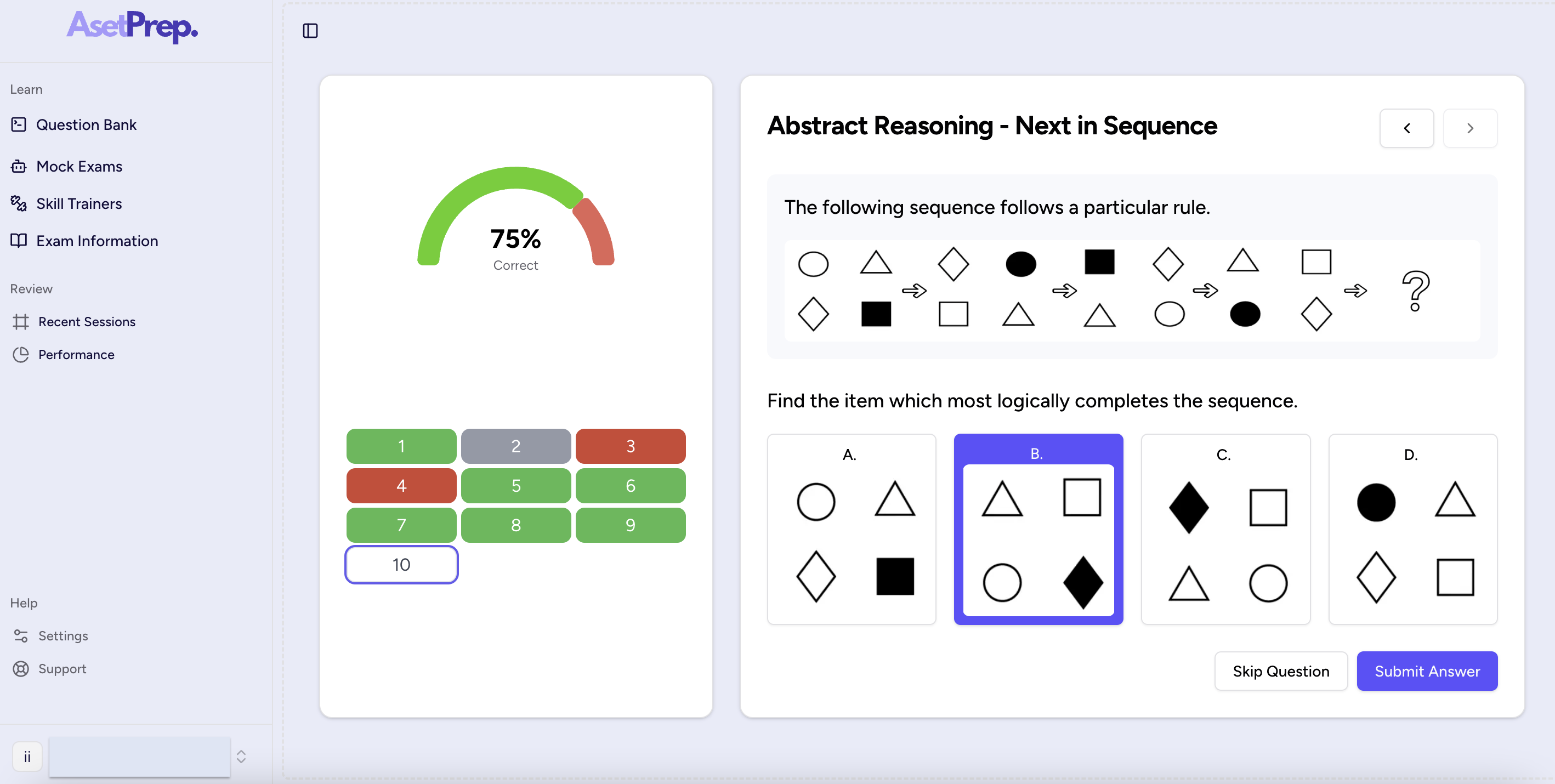Select Skill Trainers in sidebar
1555x784 pixels.
pyautogui.click(x=79, y=203)
